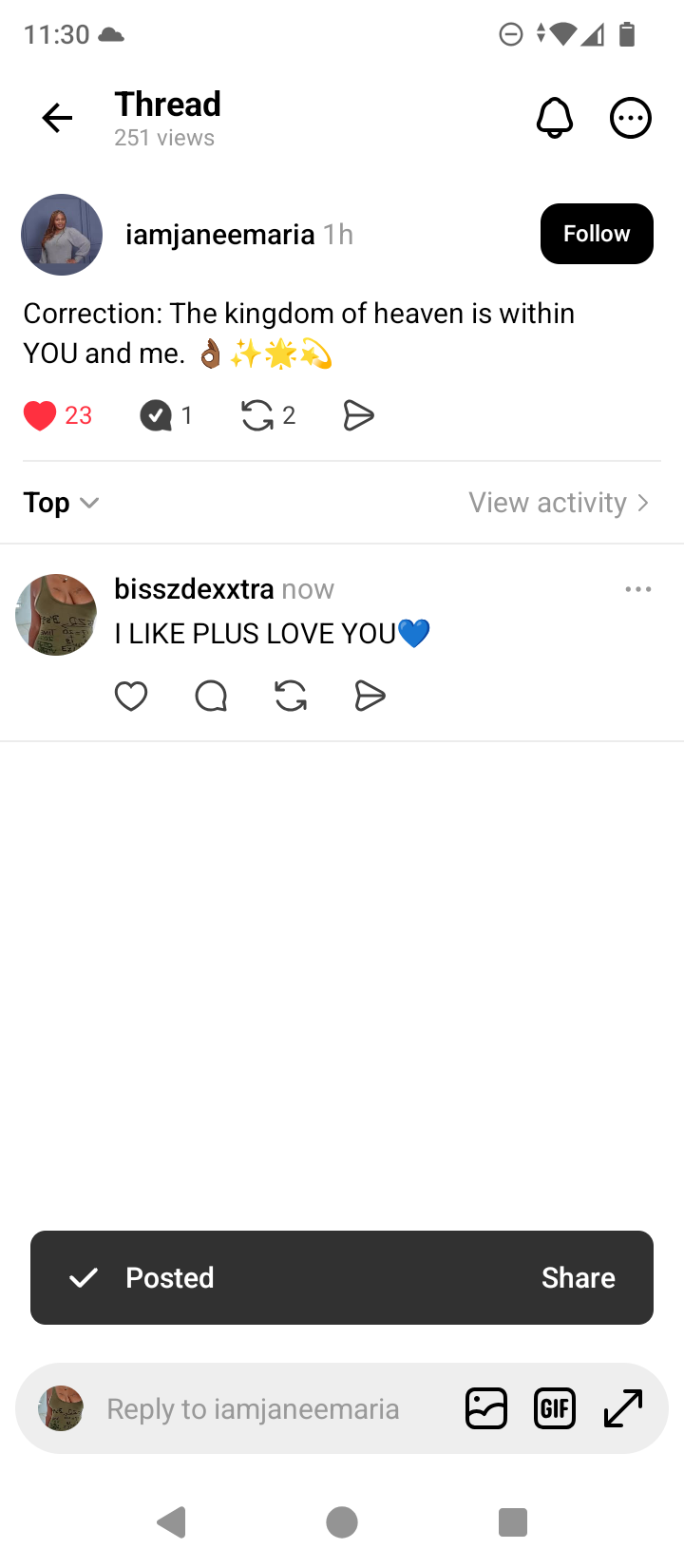The image size is (684, 1568).
Task: Focus the Reply to iamjaneemaria field
Action: click(x=253, y=1408)
